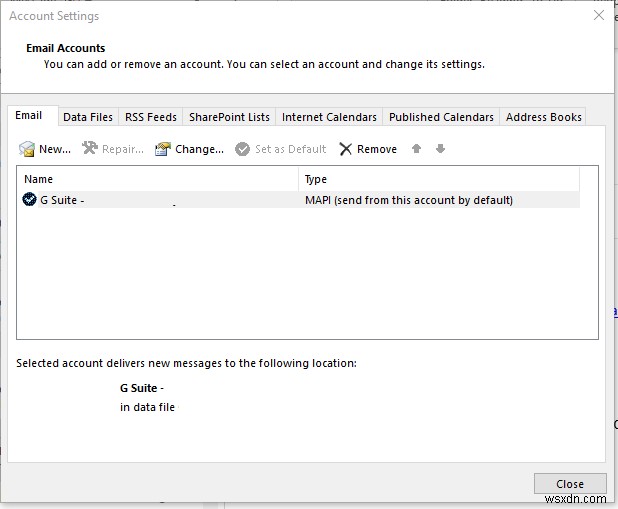Click the G Suite account status icon
The image size is (618, 509).
(x=29, y=199)
